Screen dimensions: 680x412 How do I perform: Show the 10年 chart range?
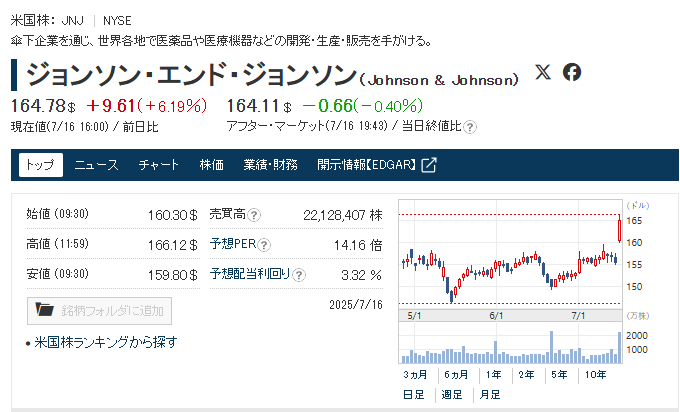point(595,375)
